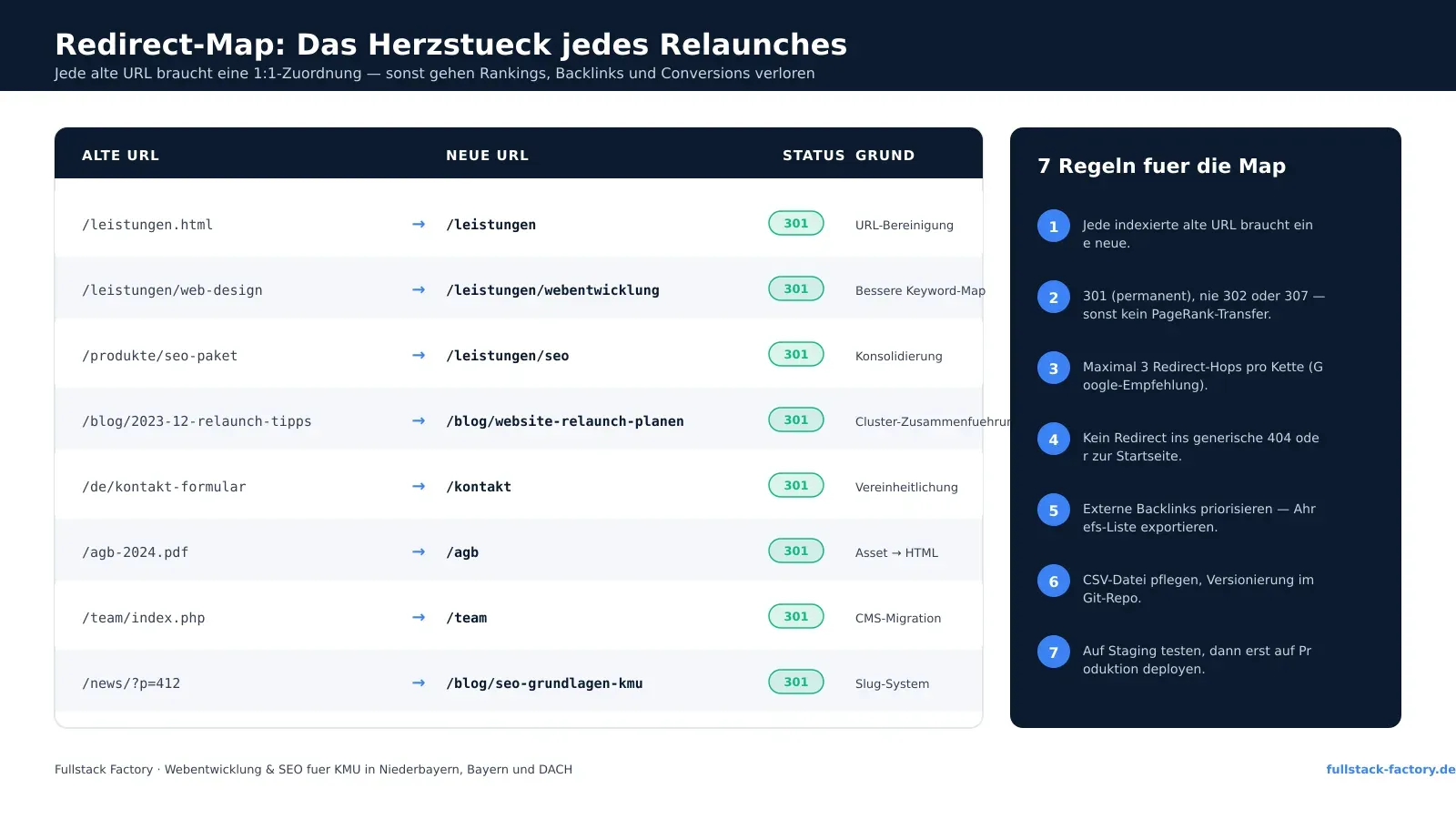
Task: Click the new URL /blog/seo-grundlagen-kmu
Action: [x=544, y=683]
